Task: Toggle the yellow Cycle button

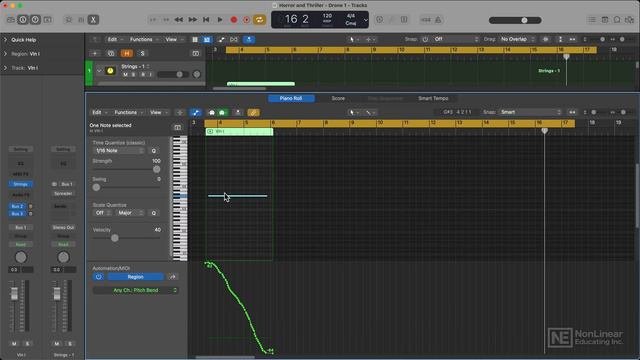Action: 260,20
